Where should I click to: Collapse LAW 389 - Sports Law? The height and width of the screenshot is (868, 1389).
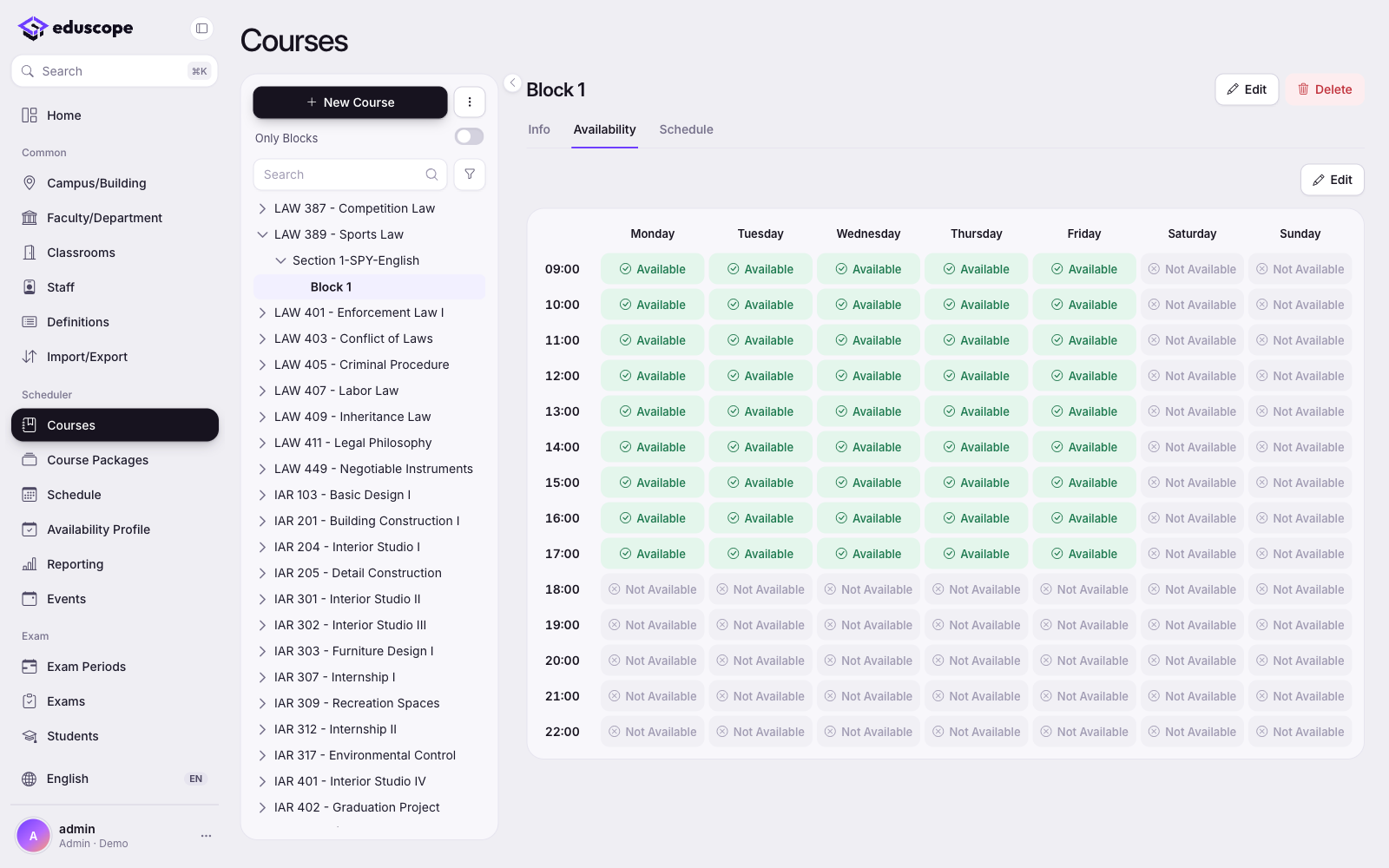click(262, 234)
